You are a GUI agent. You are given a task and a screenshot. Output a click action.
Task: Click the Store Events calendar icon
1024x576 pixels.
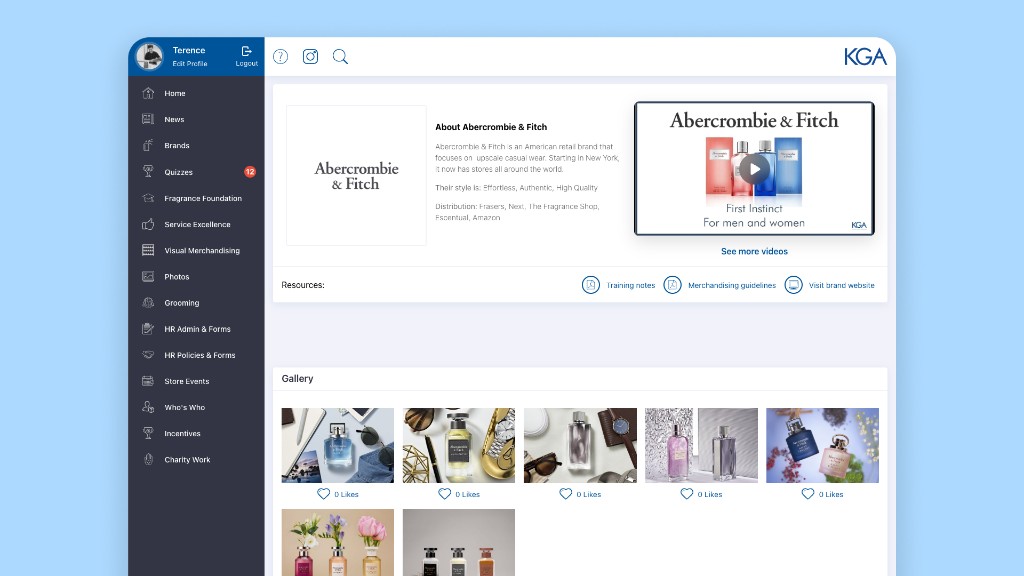(x=148, y=381)
